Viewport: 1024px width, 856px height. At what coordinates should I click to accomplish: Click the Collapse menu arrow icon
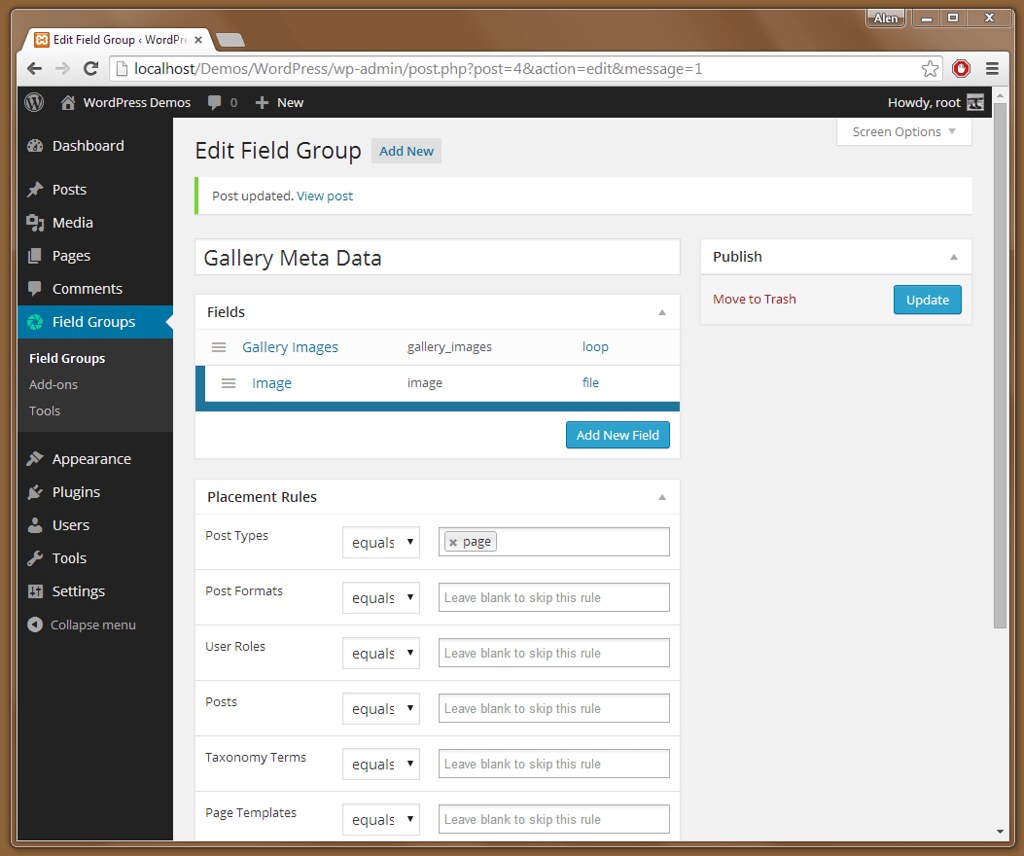tap(35, 625)
